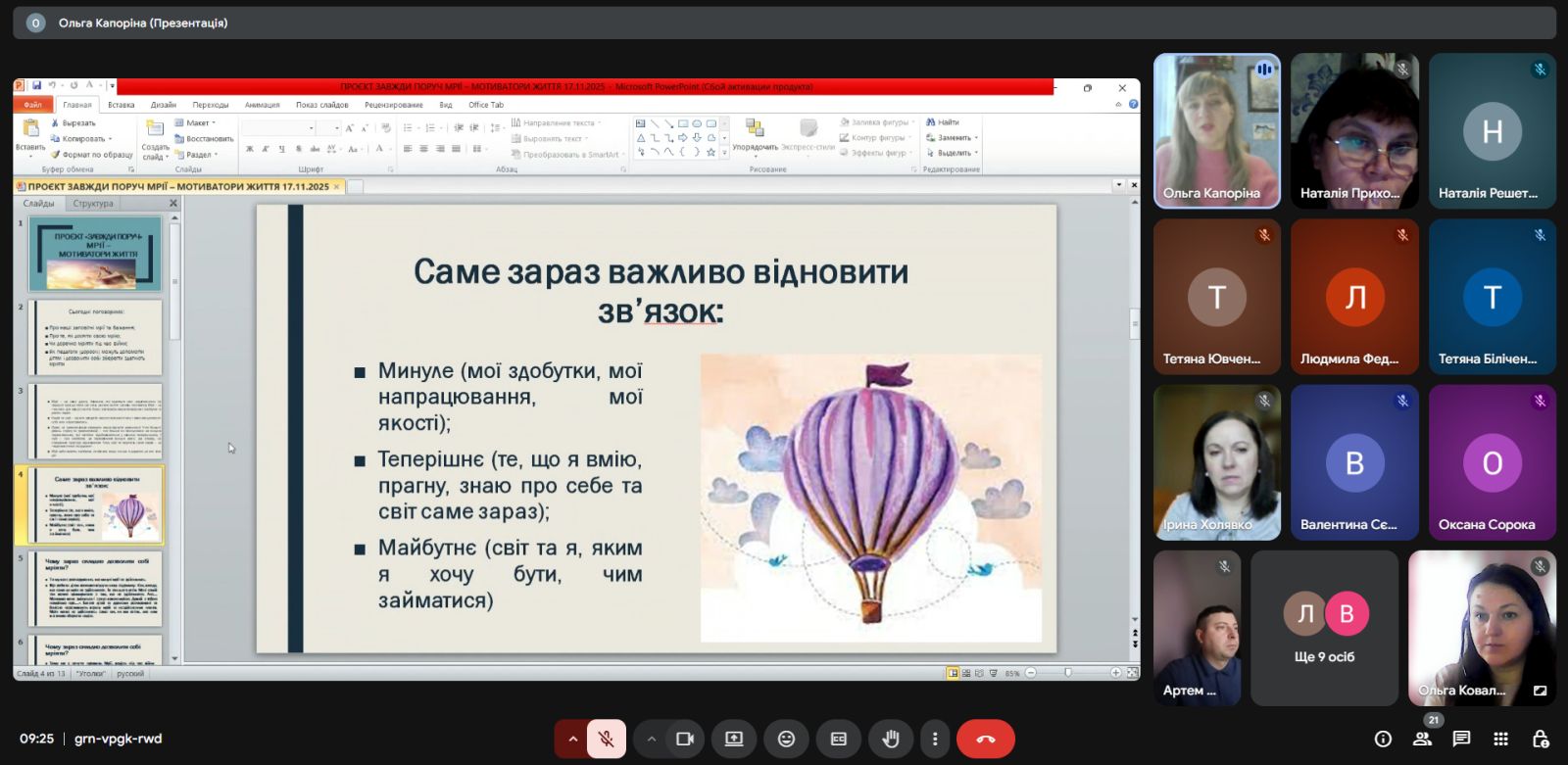Expand audio settings arrow beside microphone
1568x765 pixels.
pyautogui.click(x=572, y=740)
